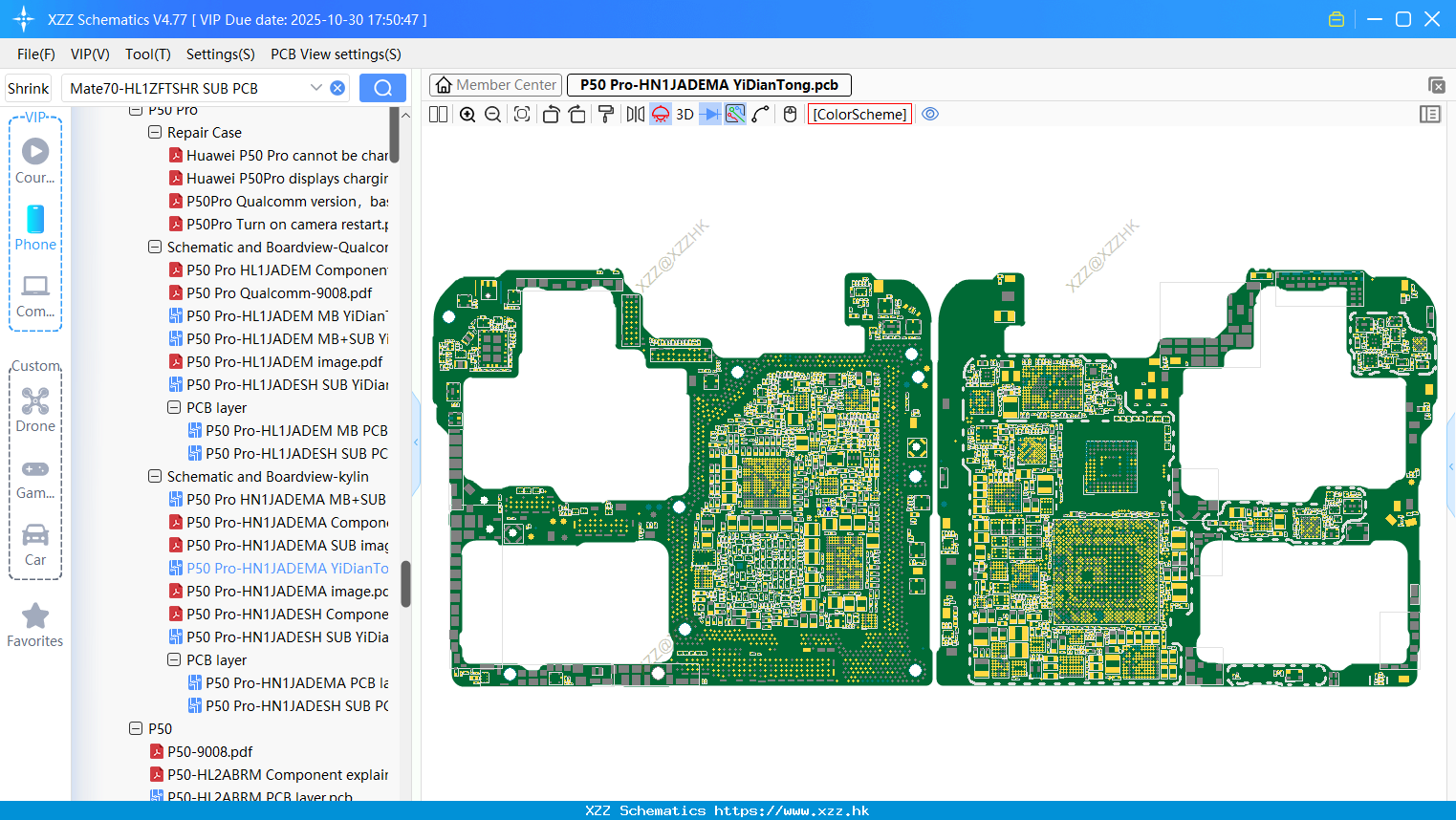Collapse the Repair Case folder
The image size is (1456, 820).
click(x=155, y=133)
